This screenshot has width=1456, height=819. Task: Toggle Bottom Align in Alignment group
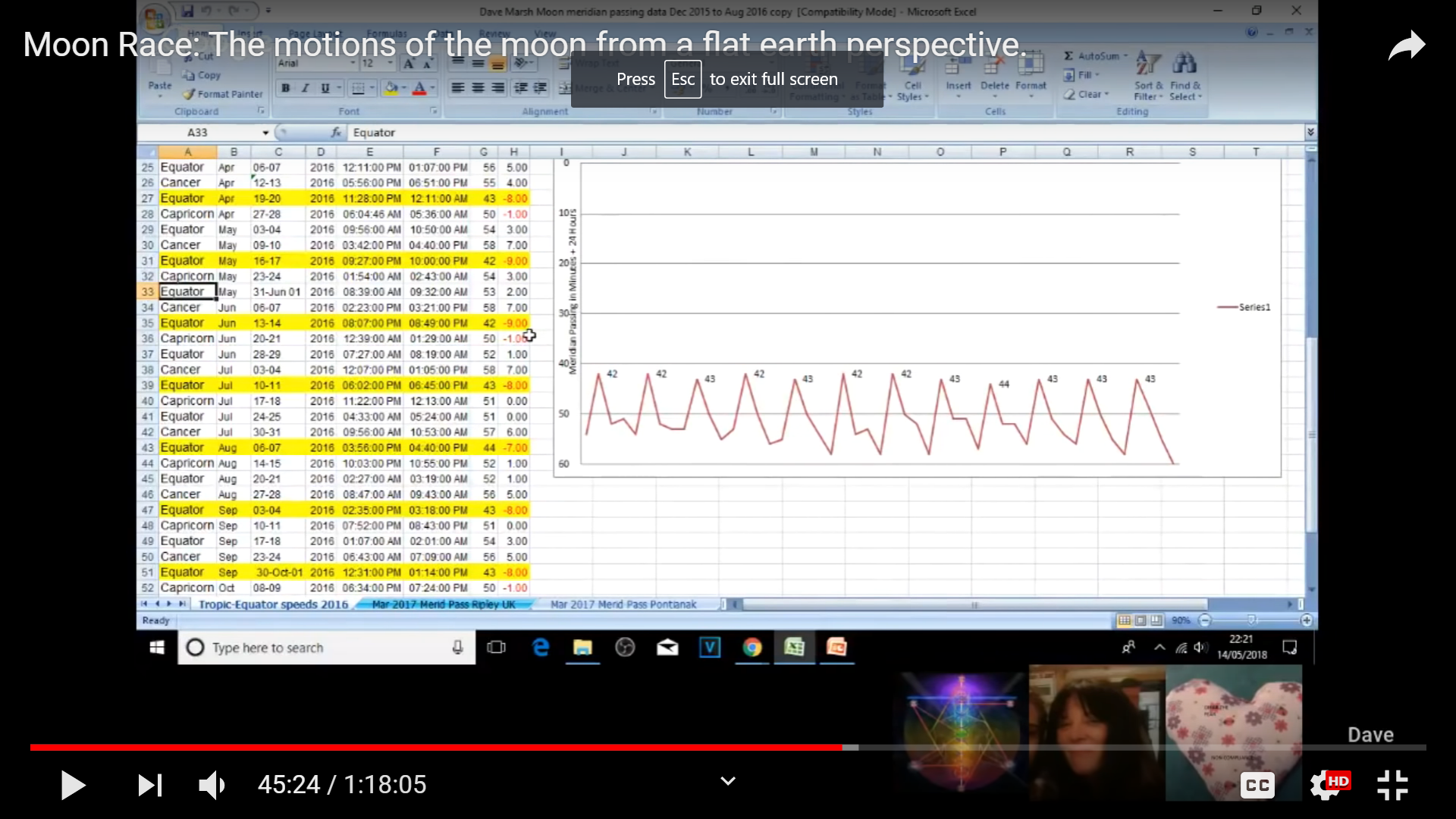click(x=497, y=64)
